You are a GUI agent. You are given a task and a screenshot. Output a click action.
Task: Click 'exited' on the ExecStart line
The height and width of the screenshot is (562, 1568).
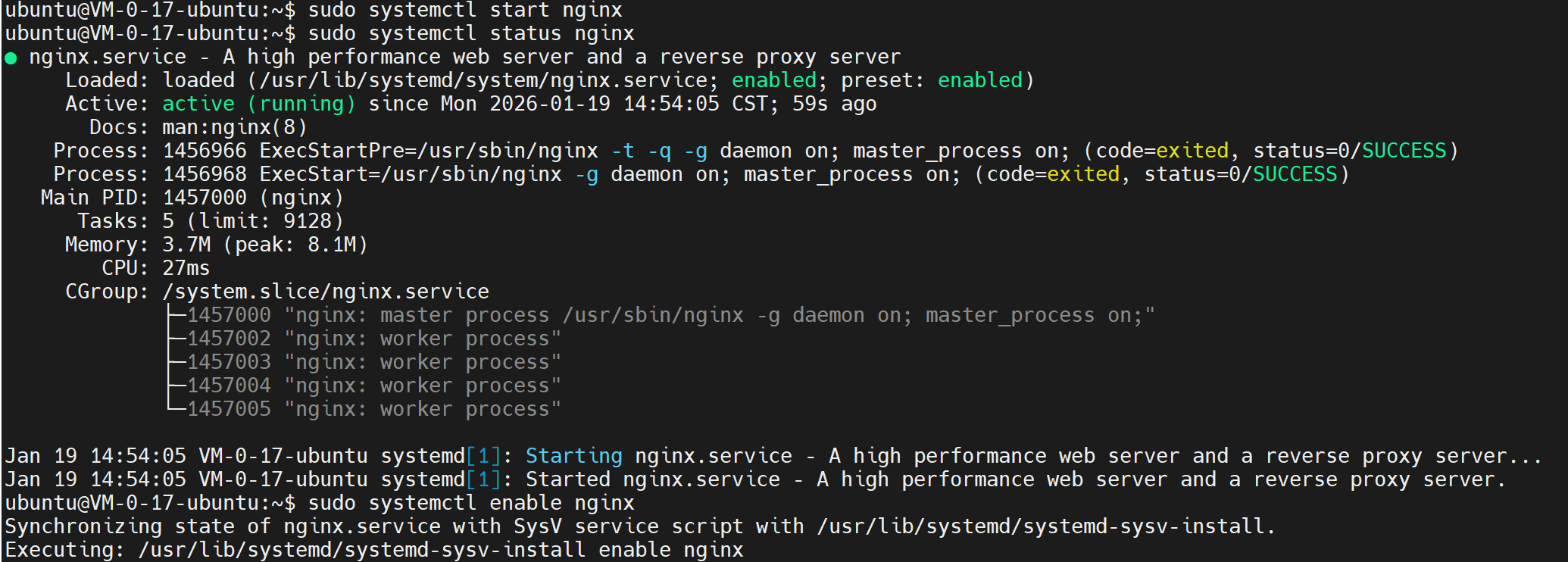(1083, 174)
